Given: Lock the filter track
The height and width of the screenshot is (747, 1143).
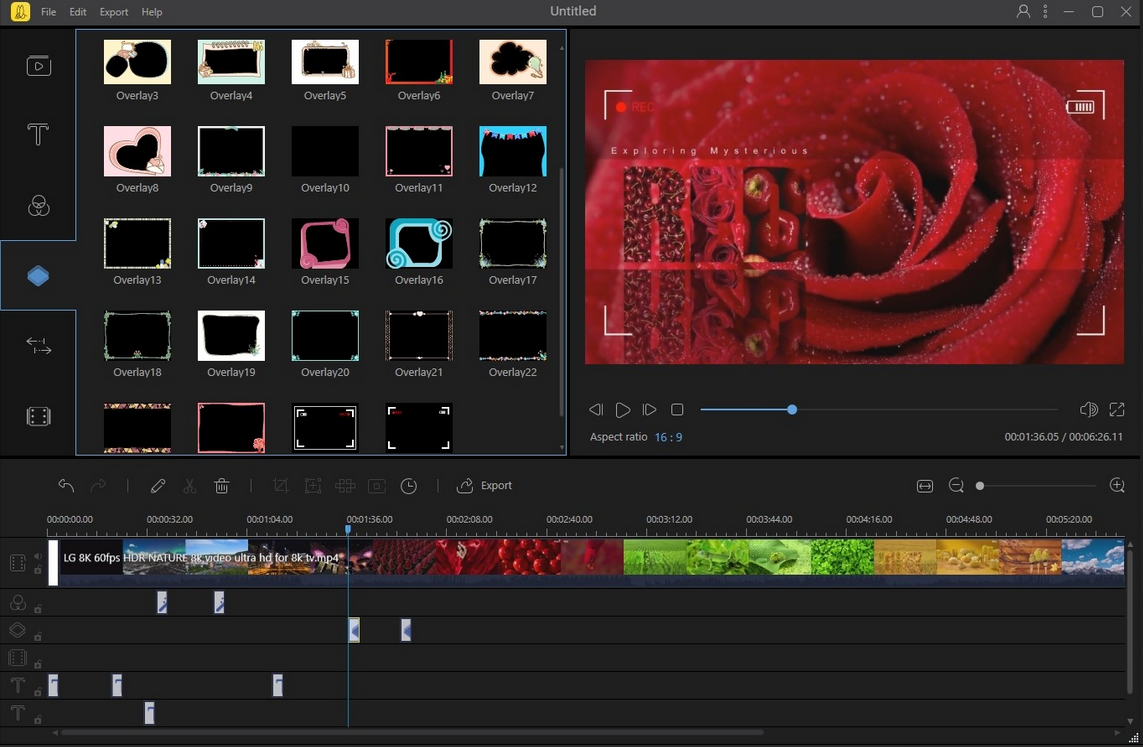Looking at the screenshot, I should [38, 609].
